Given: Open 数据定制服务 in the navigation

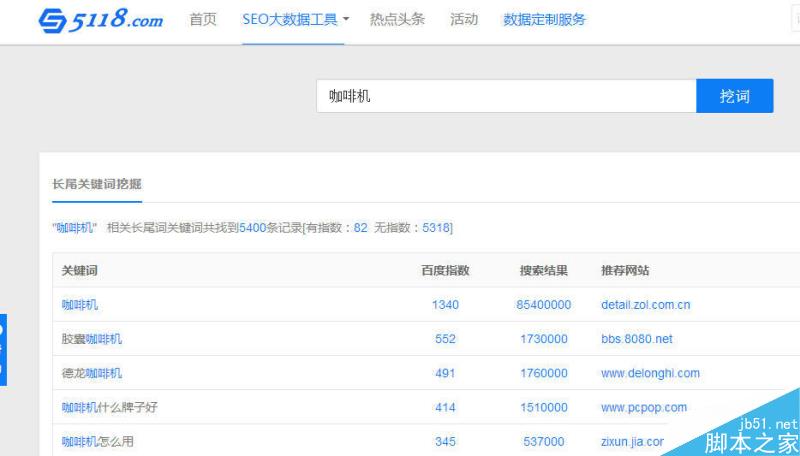Looking at the screenshot, I should (544, 19).
